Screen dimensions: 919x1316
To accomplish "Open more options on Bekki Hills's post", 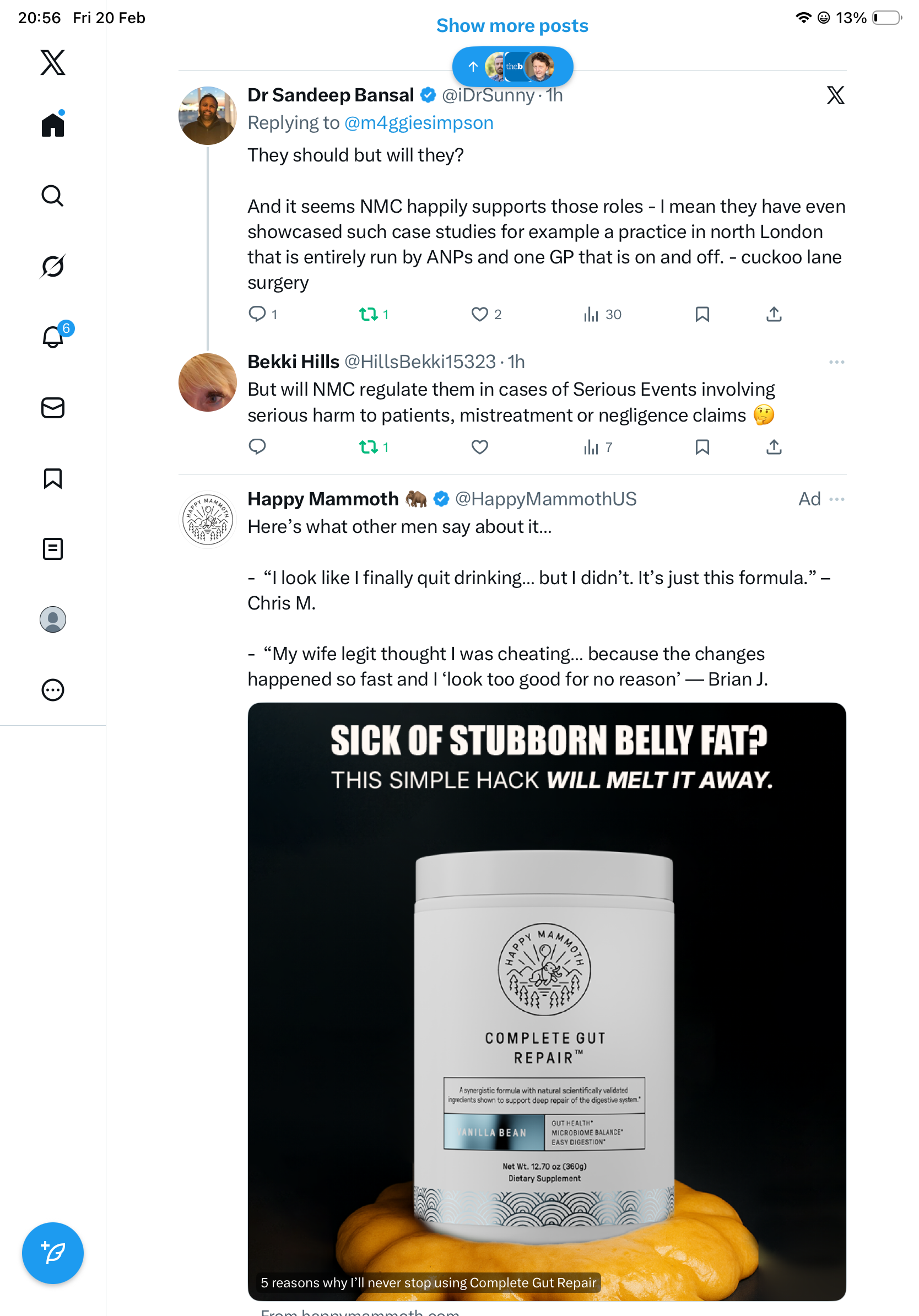I will point(836,362).
